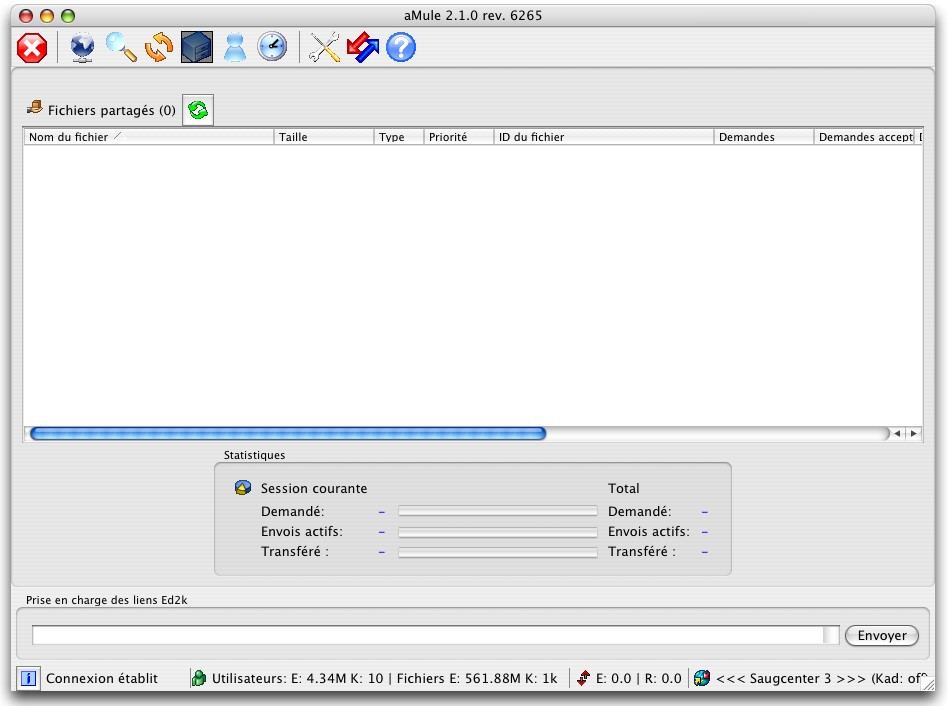Sort by the Nom du fichier column
The image size is (948, 706).
[148, 137]
